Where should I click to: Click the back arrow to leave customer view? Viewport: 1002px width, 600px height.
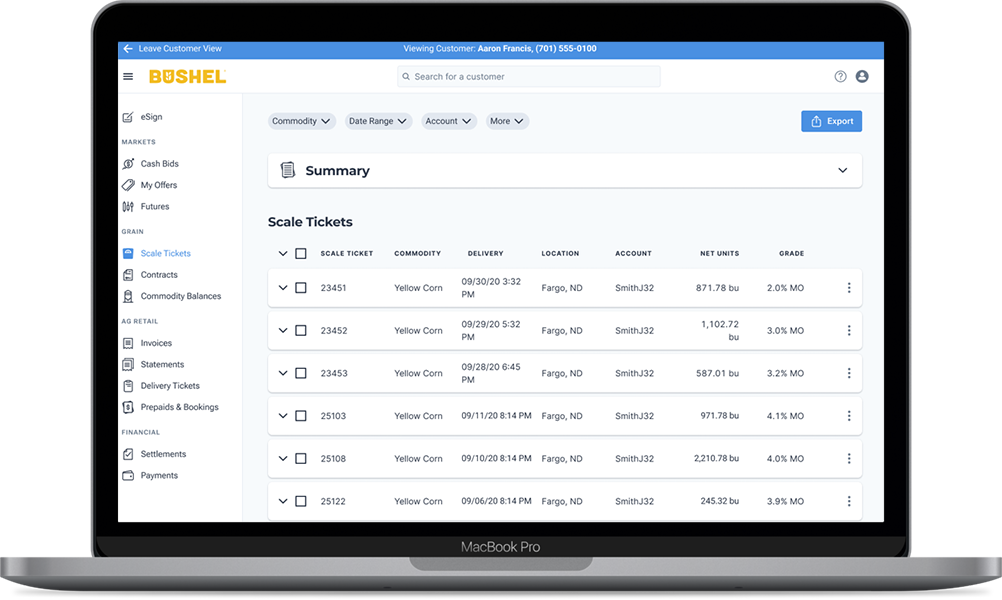[128, 48]
